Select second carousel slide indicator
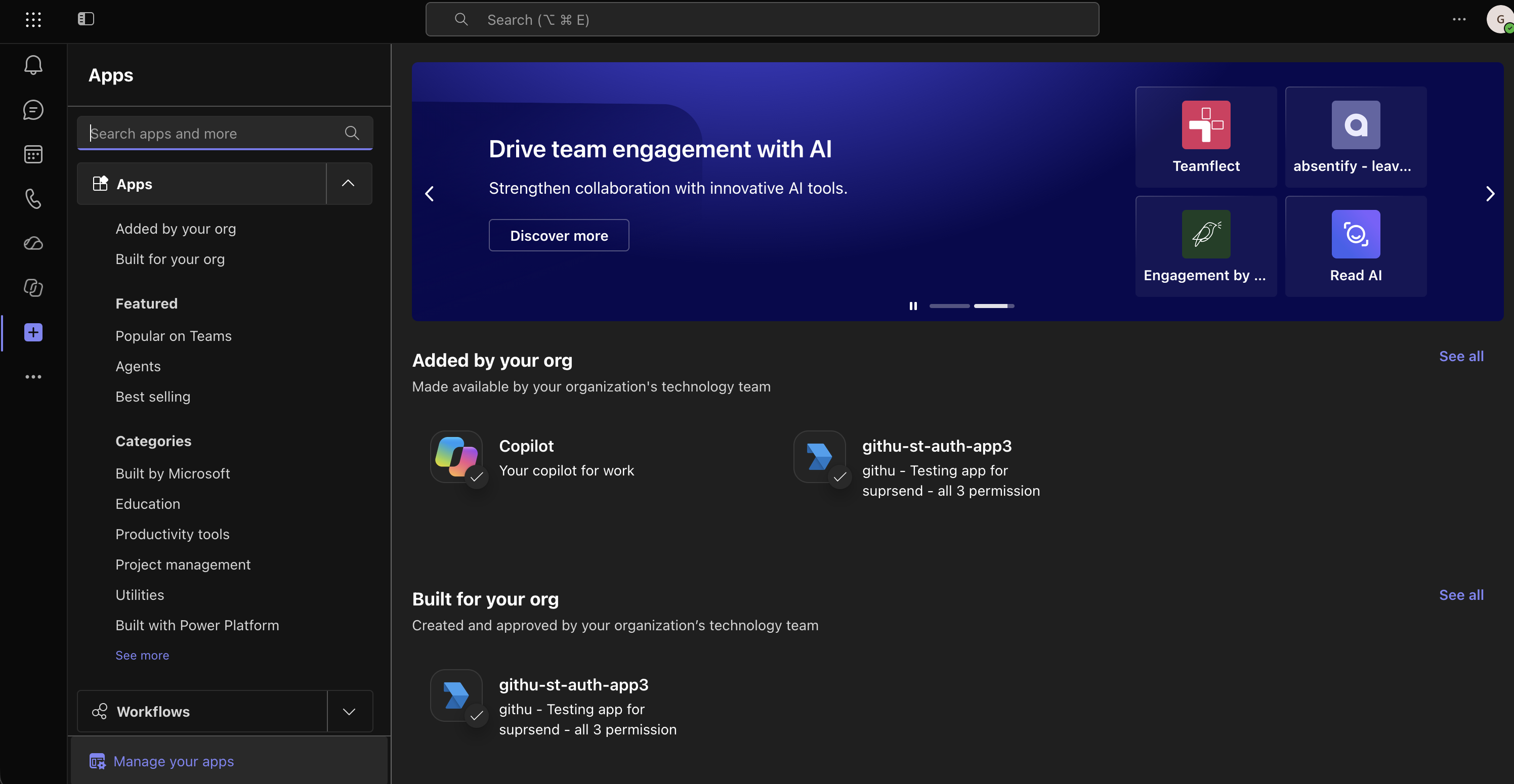Viewport: 1514px width, 784px height. point(994,306)
